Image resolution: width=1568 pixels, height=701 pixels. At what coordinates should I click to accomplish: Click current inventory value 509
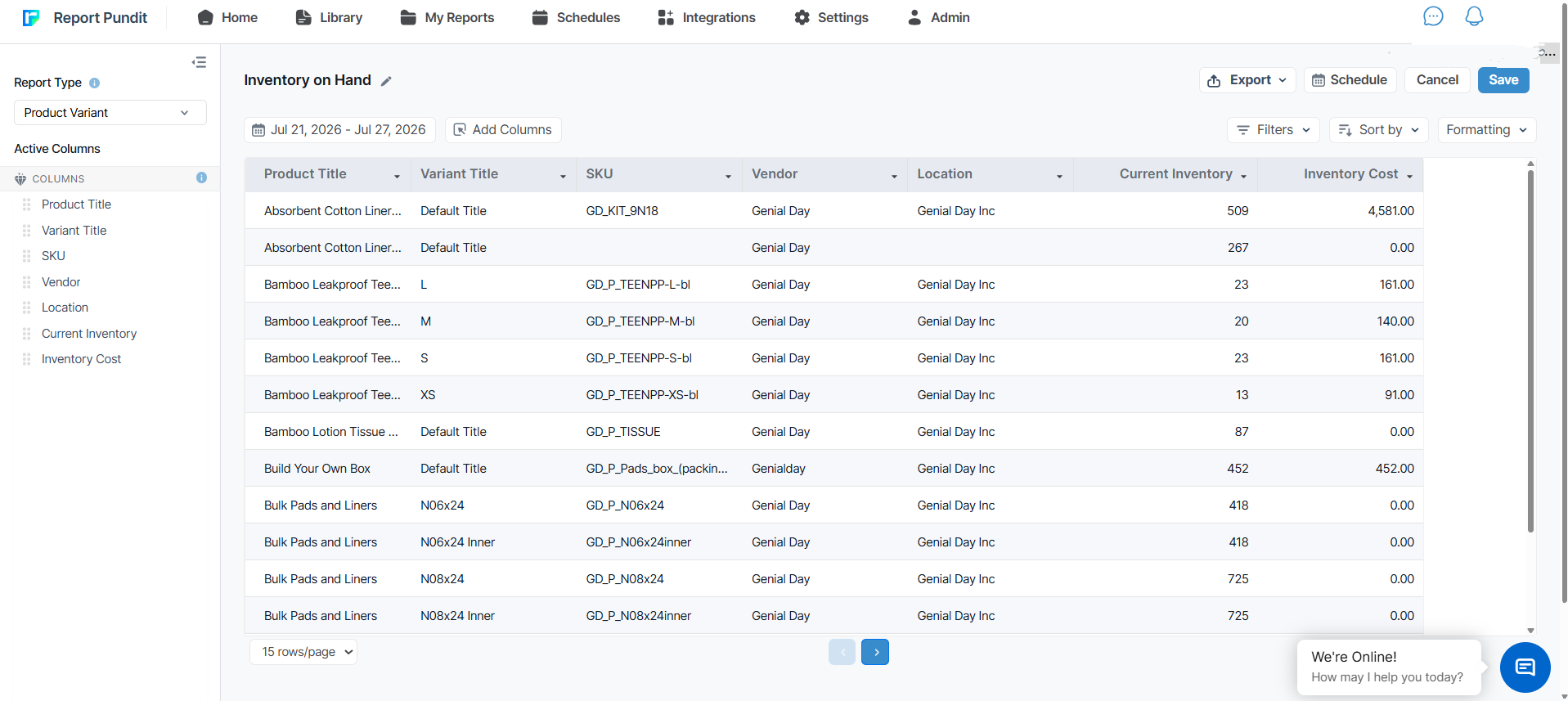(x=1238, y=211)
